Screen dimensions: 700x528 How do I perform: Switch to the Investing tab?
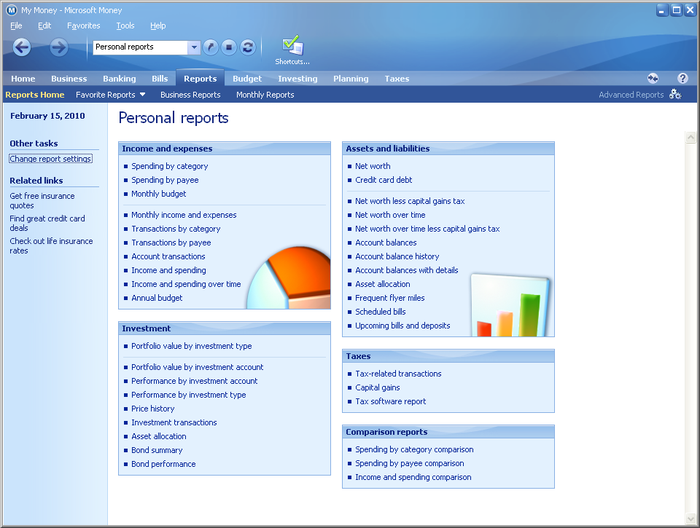[297, 79]
